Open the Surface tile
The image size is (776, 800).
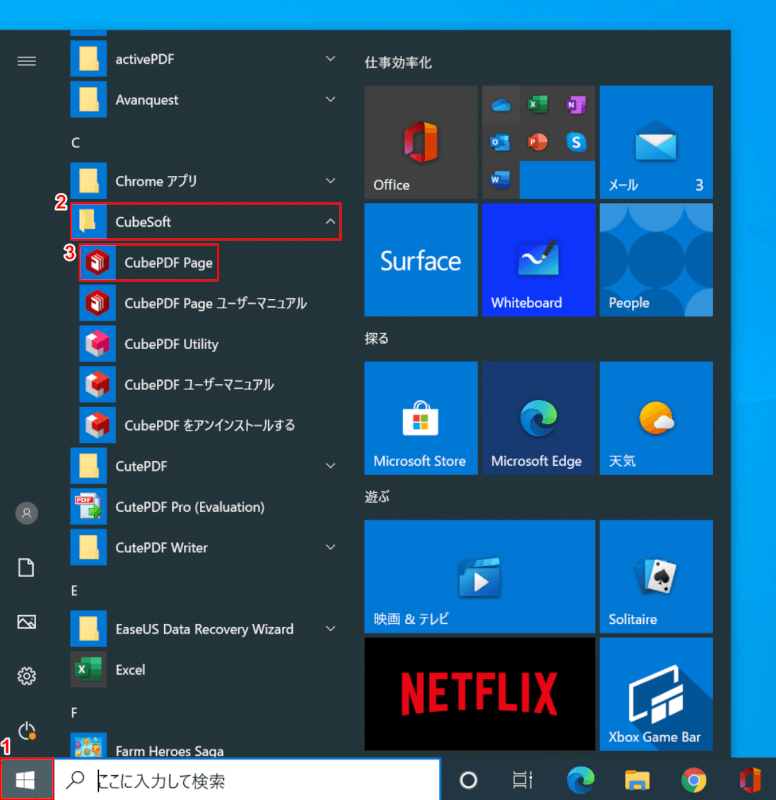point(421,260)
